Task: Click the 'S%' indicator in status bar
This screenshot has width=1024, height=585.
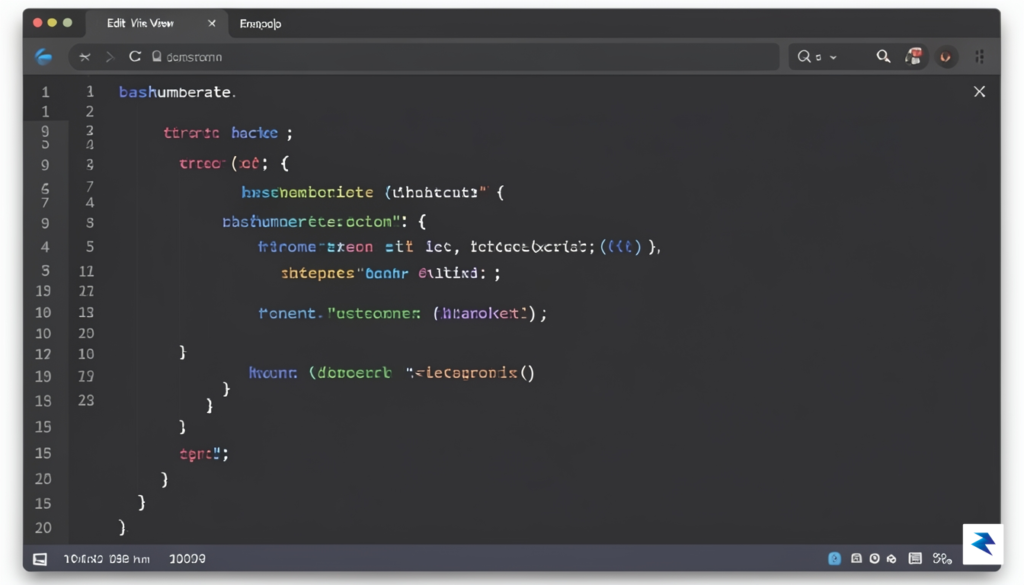Action: 942,558
